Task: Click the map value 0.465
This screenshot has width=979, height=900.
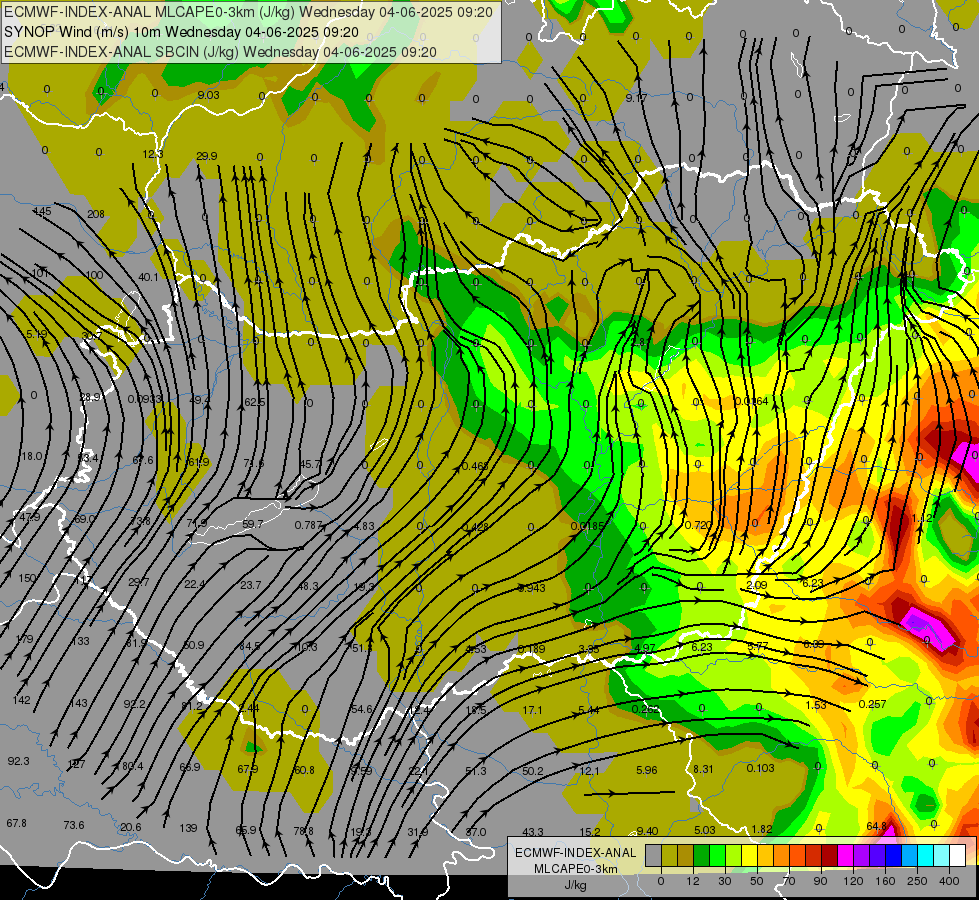Action: [475, 466]
